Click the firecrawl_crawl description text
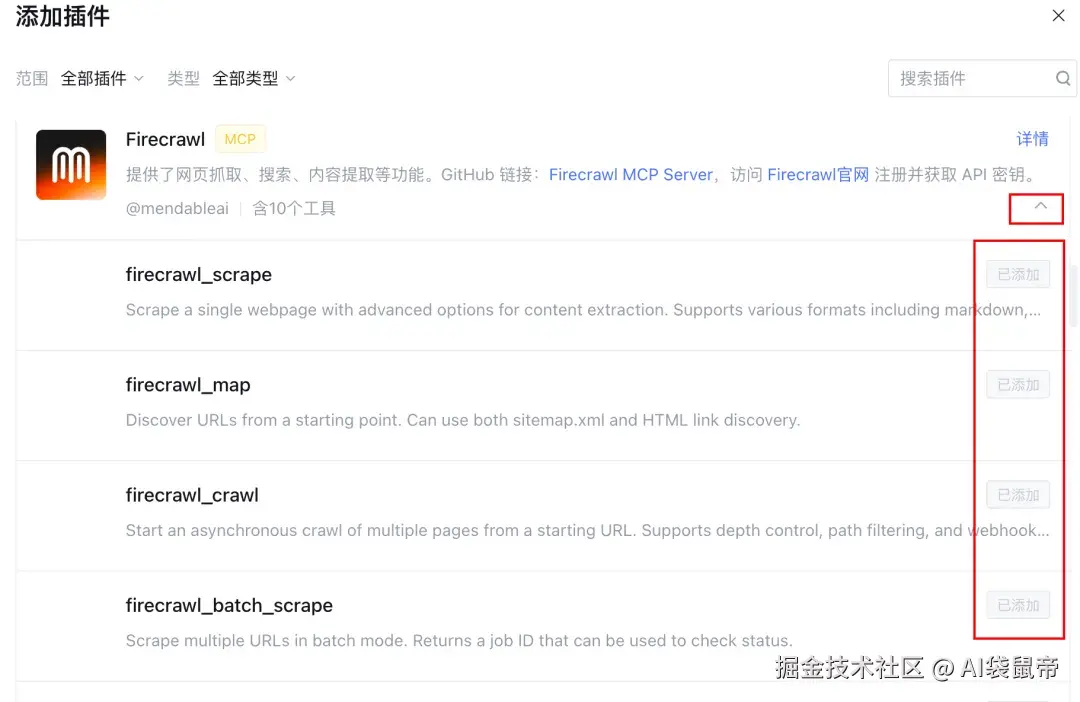The width and height of the screenshot is (1080, 702). click(x=588, y=530)
